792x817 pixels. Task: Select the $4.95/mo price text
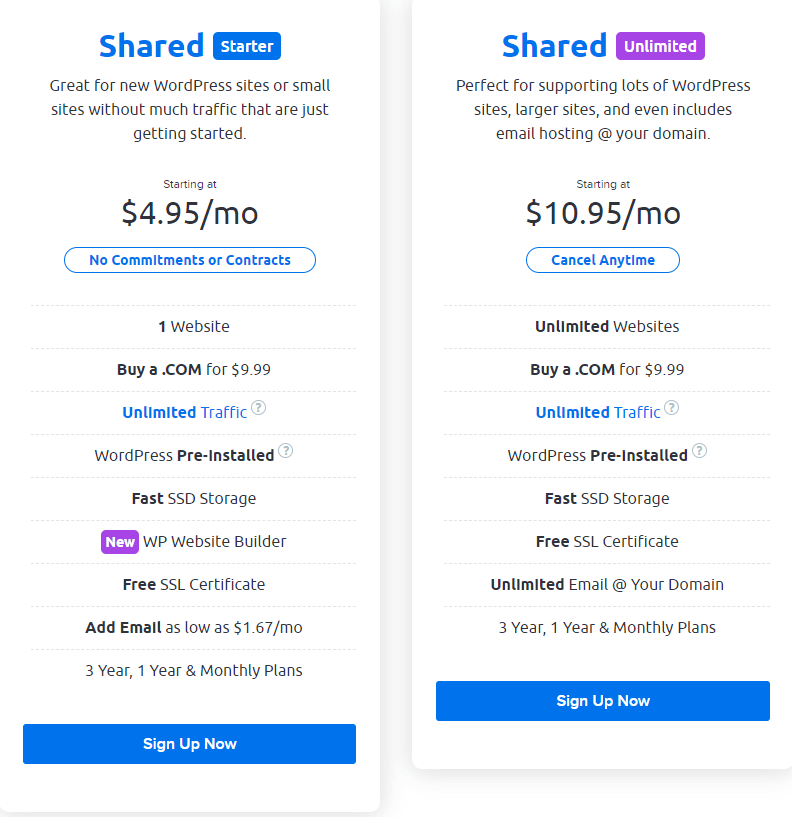point(190,213)
